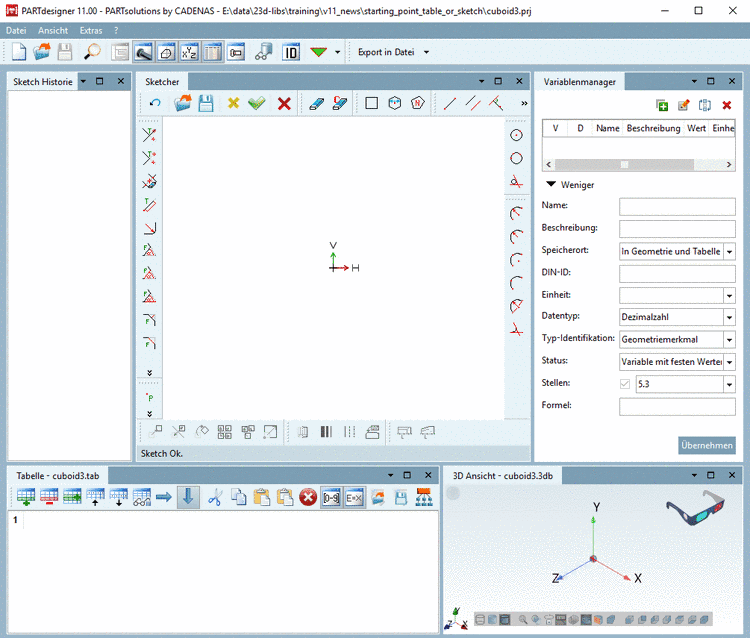This screenshot has height=638, width=750.
Task: Click the scissors cut icon in table toolbar
Action: [x=215, y=497]
